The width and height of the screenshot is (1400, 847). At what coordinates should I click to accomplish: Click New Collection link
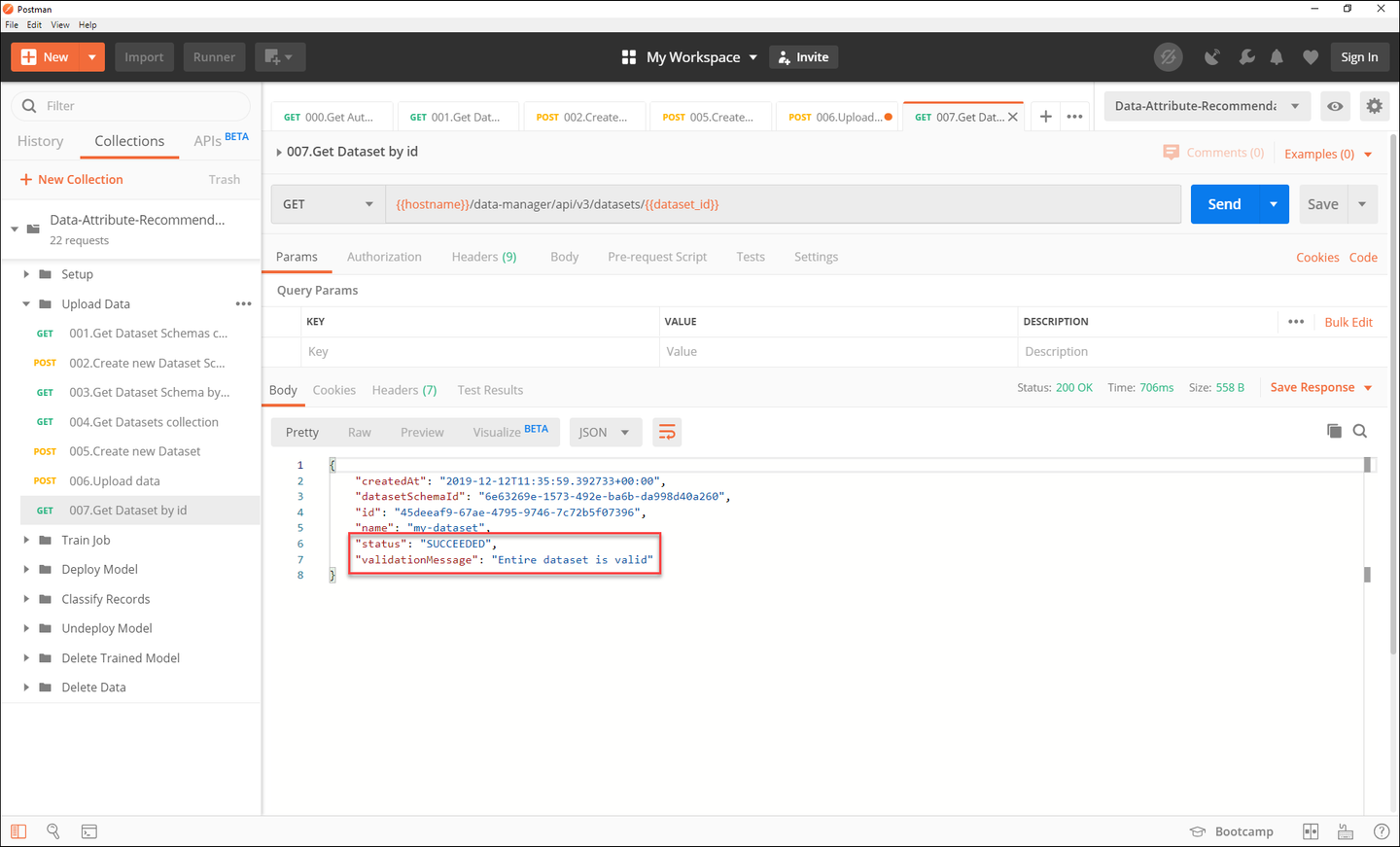(x=71, y=179)
